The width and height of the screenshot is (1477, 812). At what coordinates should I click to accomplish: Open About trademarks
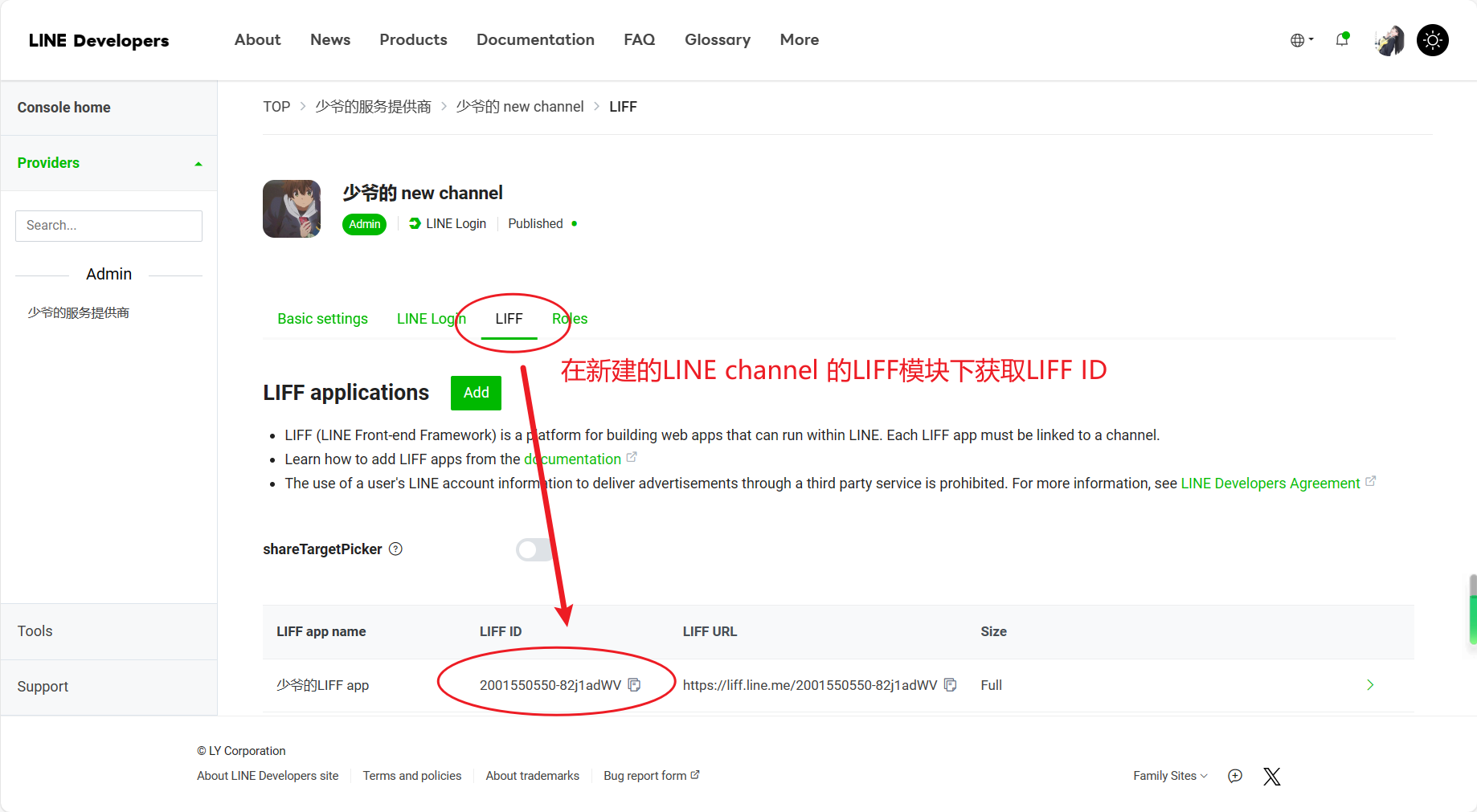(533, 776)
